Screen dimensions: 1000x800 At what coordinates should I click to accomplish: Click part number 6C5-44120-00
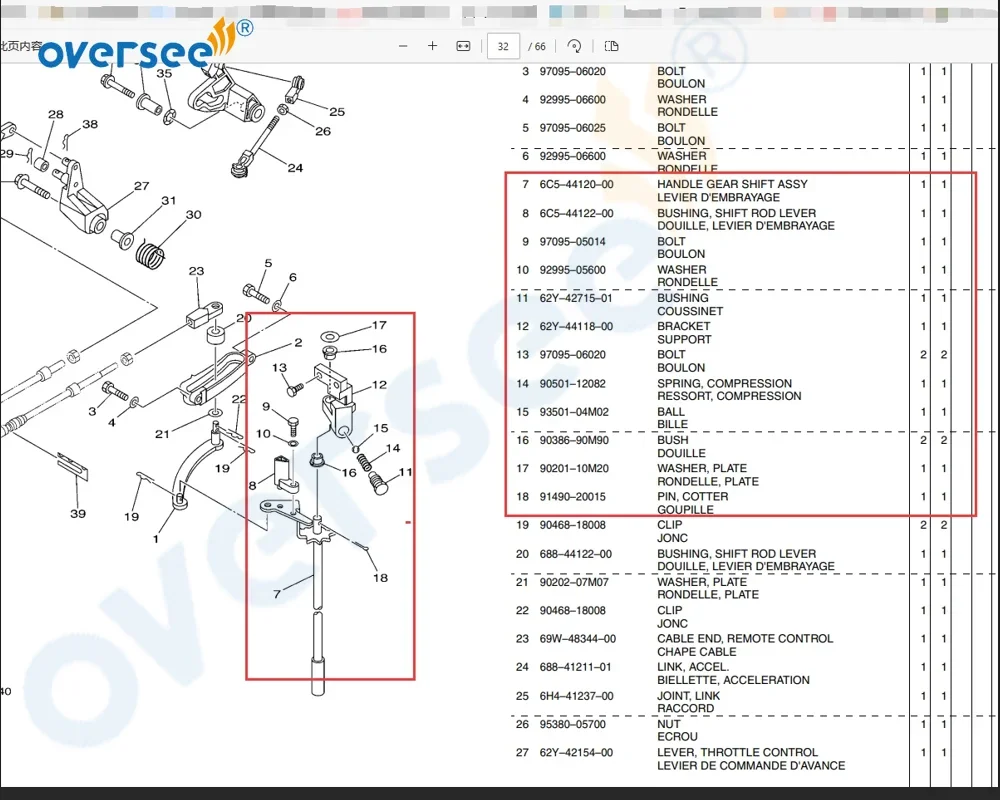[577, 184]
